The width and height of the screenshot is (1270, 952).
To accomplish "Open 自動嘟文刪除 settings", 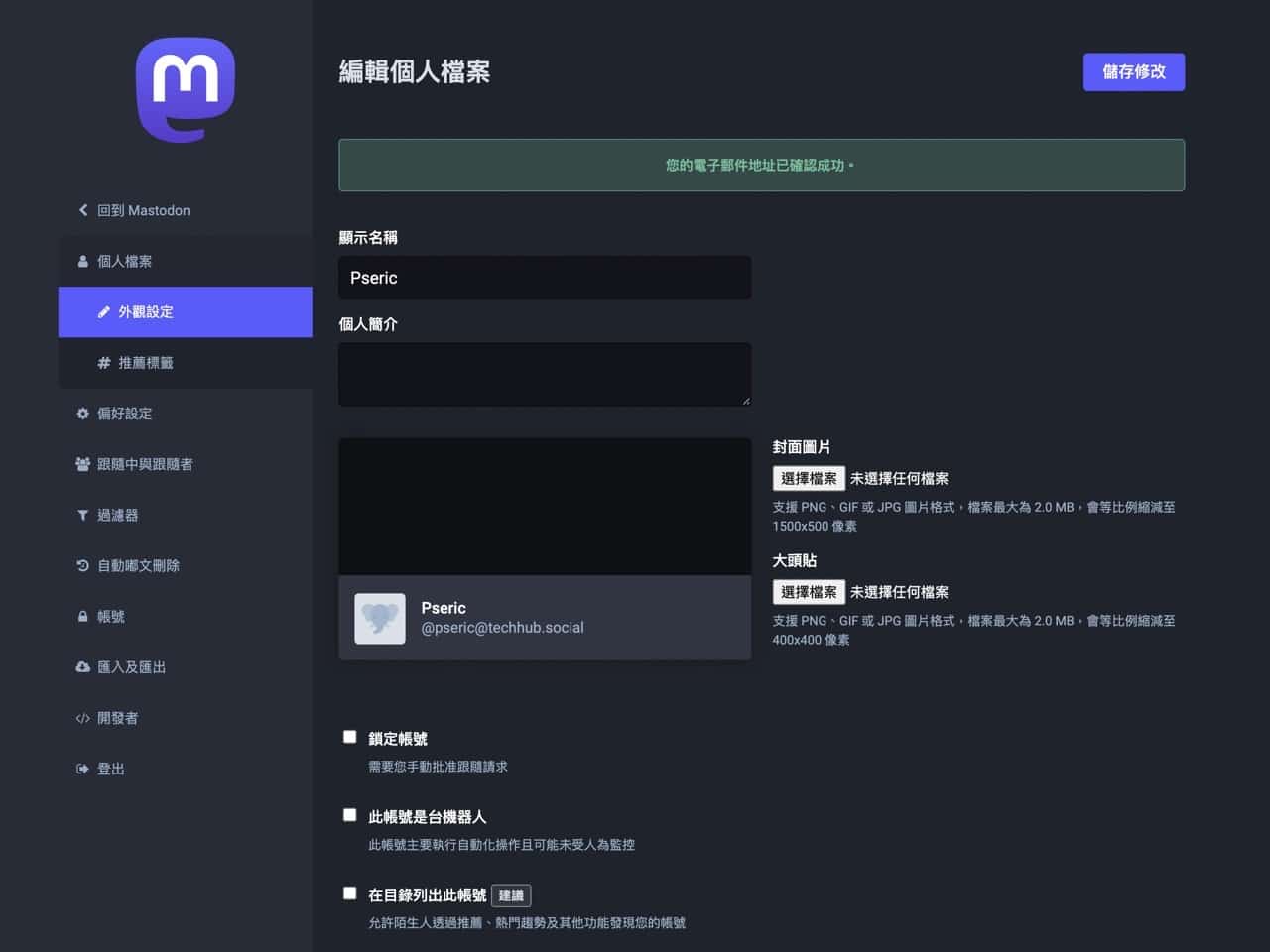I will pos(186,566).
